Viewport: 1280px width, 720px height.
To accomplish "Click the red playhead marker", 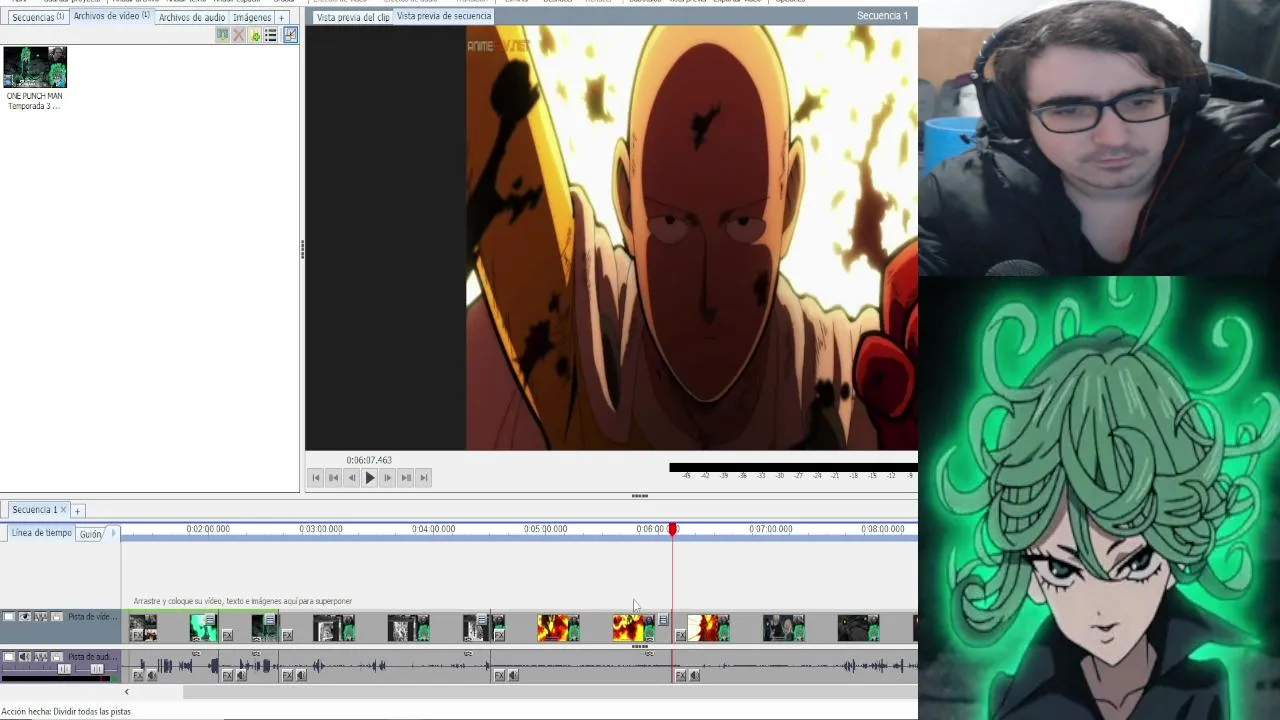I will [673, 529].
